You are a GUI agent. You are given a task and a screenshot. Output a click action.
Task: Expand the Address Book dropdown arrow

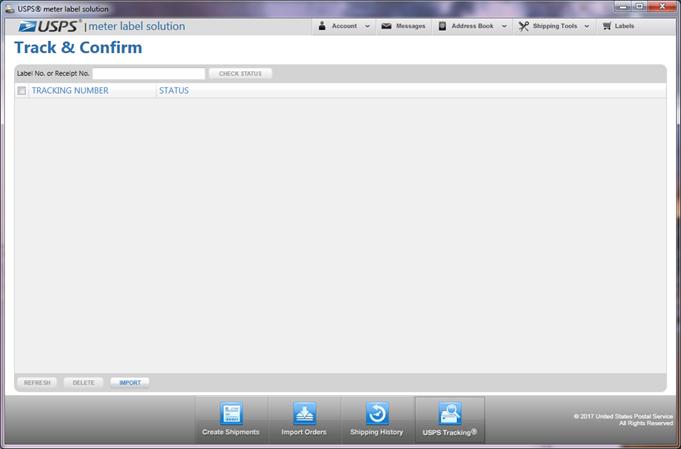[x=504, y=26]
